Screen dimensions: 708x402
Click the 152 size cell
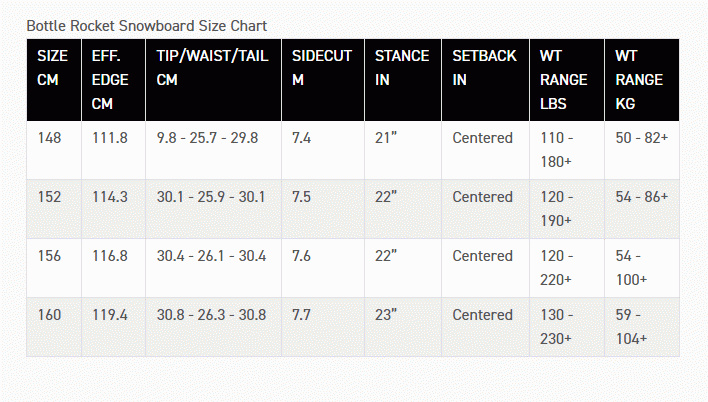pyautogui.click(x=54, y=209)
